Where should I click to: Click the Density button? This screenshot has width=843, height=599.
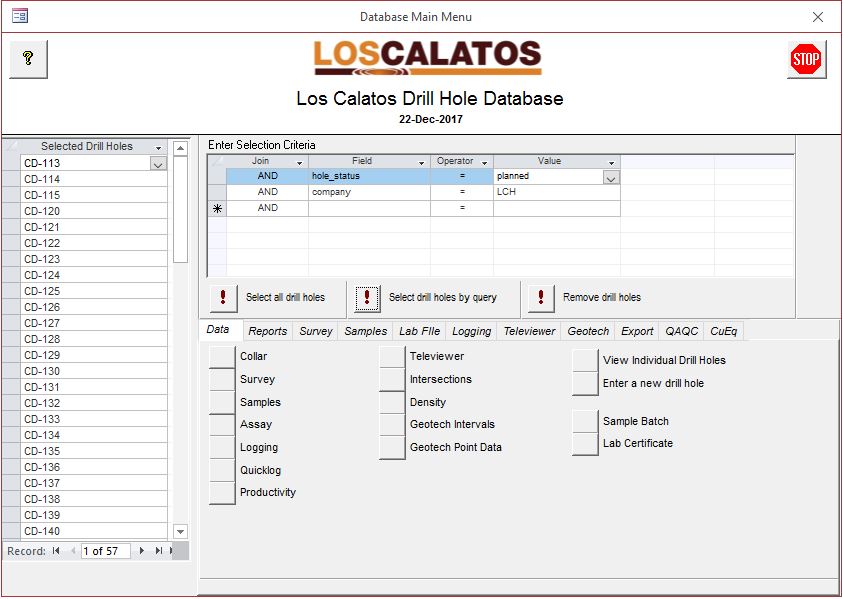(x=392, y=402)
